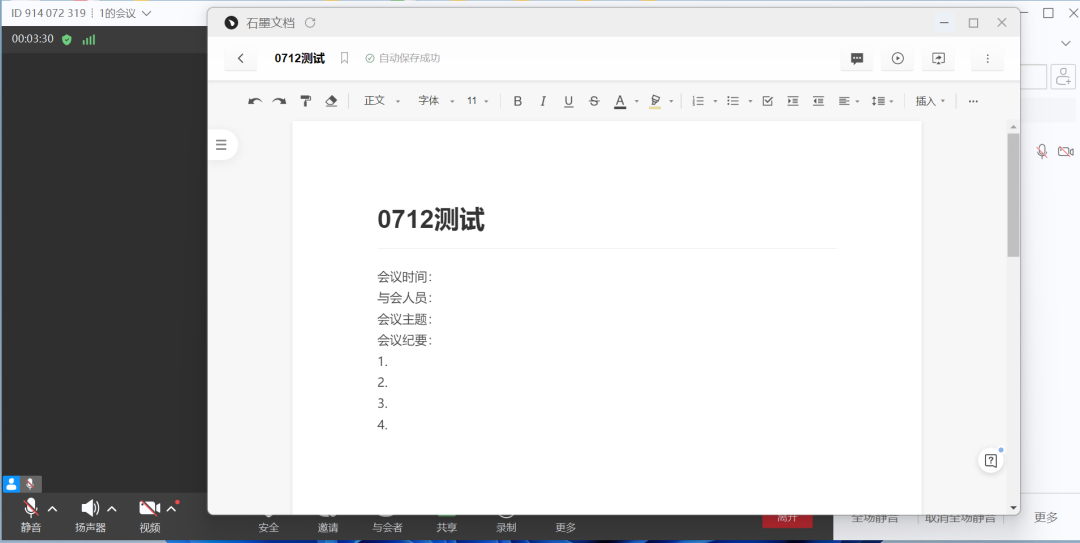The height and width of the screenshot is (543, 1080).
Task: Click the 扬声器 speaker button
Action: click(x=90, y=517)
